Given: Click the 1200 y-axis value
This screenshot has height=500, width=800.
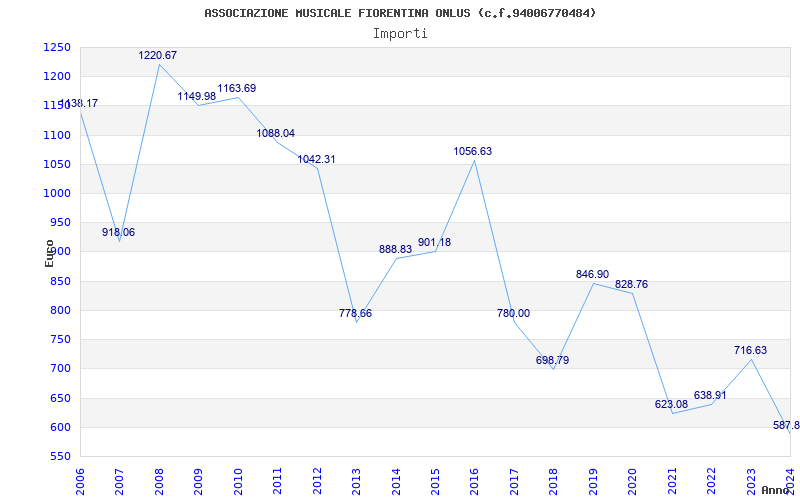Looking at the screenshot, I should pyautogui.click(x=57, y=77).
